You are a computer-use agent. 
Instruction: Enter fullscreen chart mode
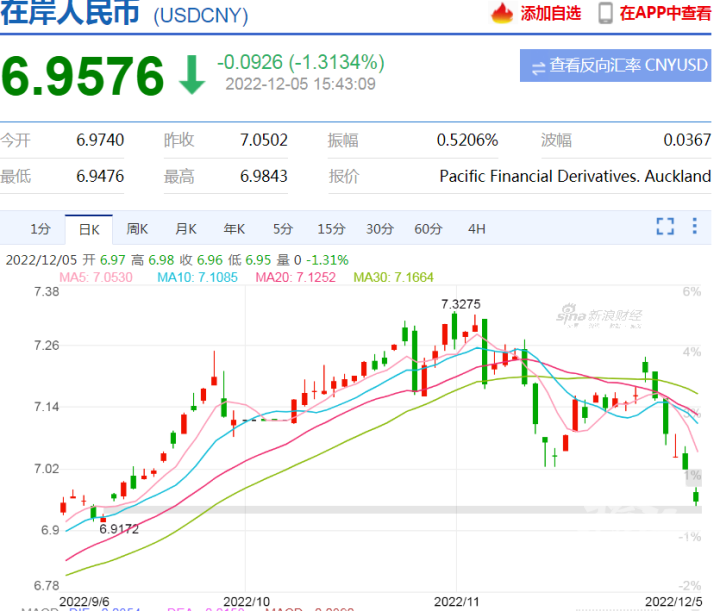point(665,227)
